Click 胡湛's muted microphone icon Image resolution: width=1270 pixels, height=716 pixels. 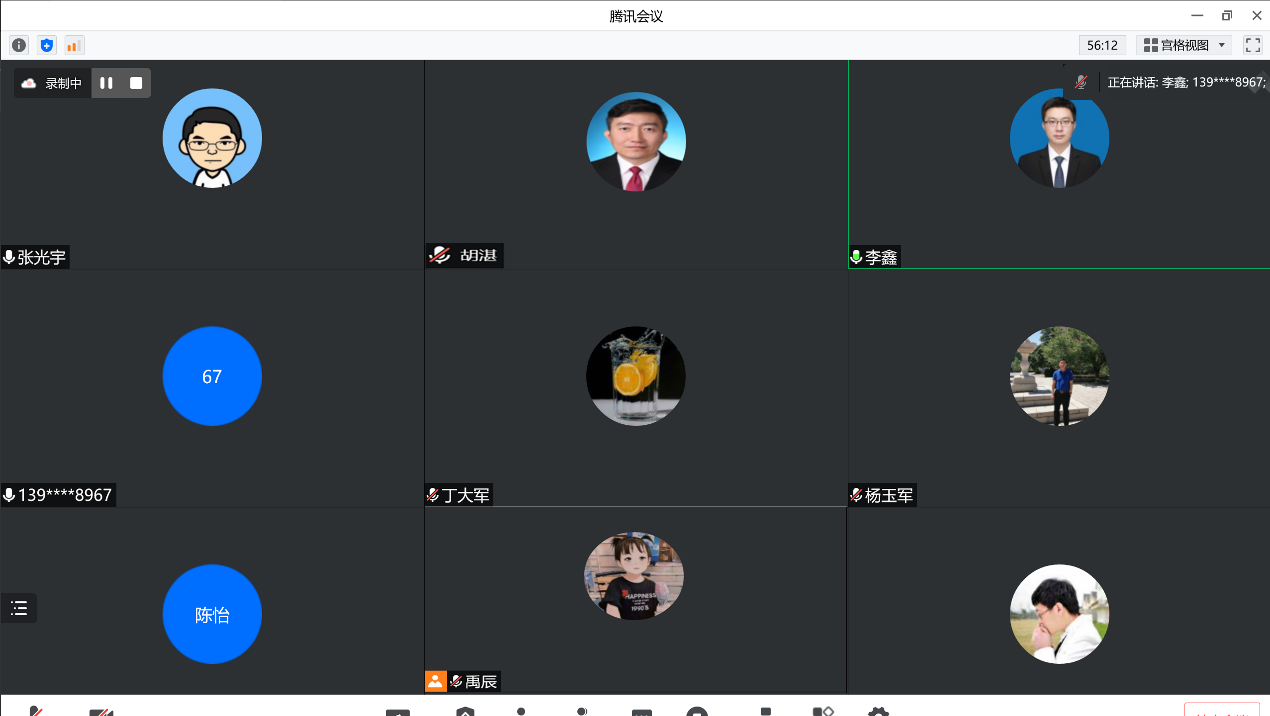coord(440,255)
